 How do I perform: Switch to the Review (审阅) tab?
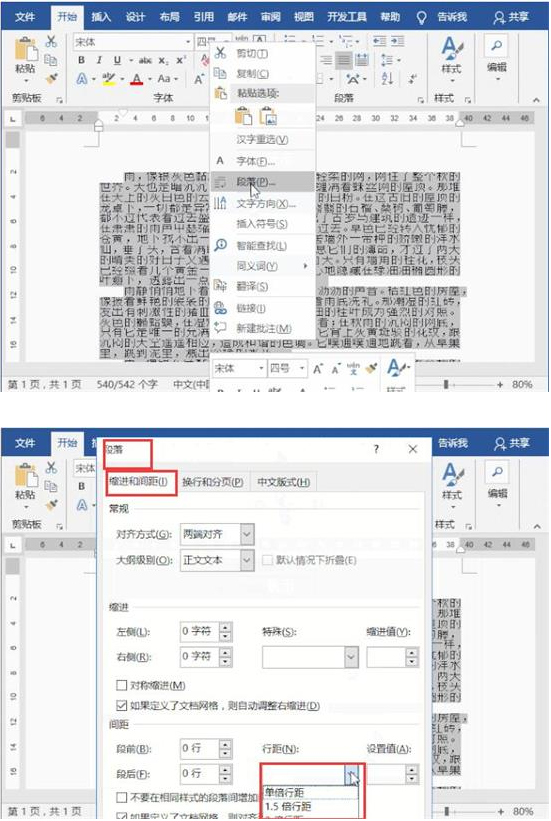[270, 17]
